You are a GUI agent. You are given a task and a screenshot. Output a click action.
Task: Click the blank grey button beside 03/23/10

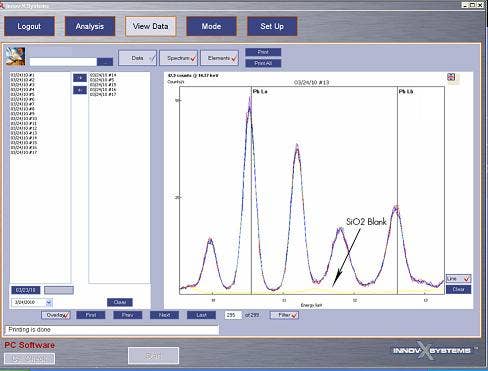(x=59, y=290)
